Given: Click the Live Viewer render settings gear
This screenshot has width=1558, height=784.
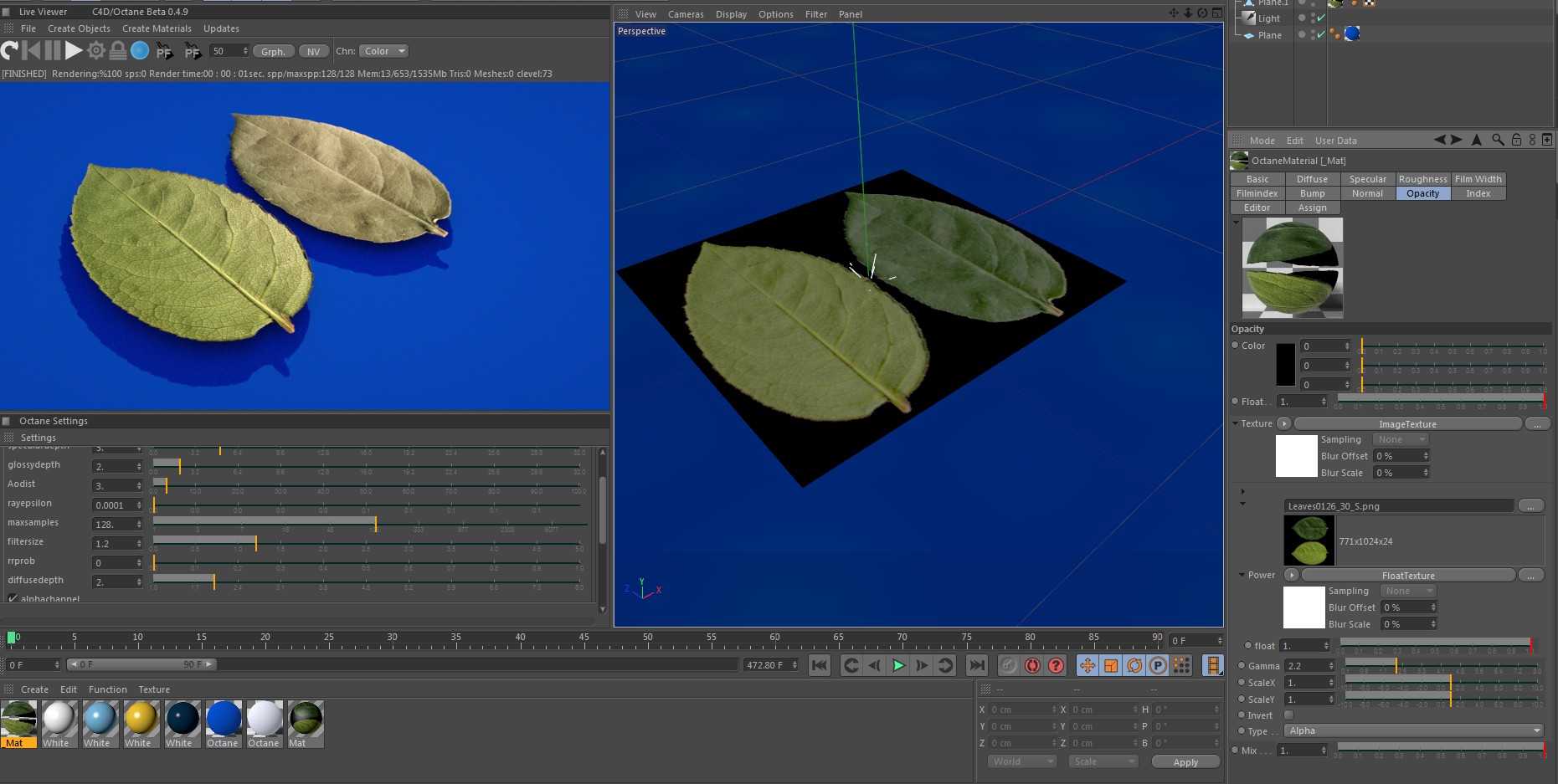Looking at the screenshot, I should click(x=96, y=51).
